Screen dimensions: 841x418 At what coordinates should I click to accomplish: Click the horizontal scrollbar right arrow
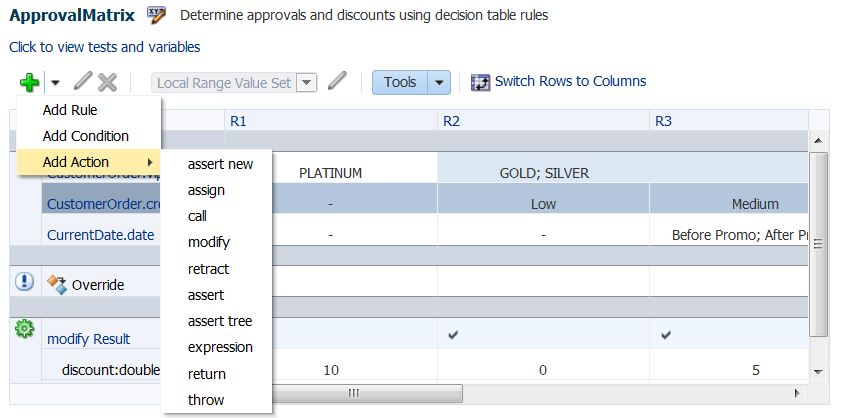(797, 393)
